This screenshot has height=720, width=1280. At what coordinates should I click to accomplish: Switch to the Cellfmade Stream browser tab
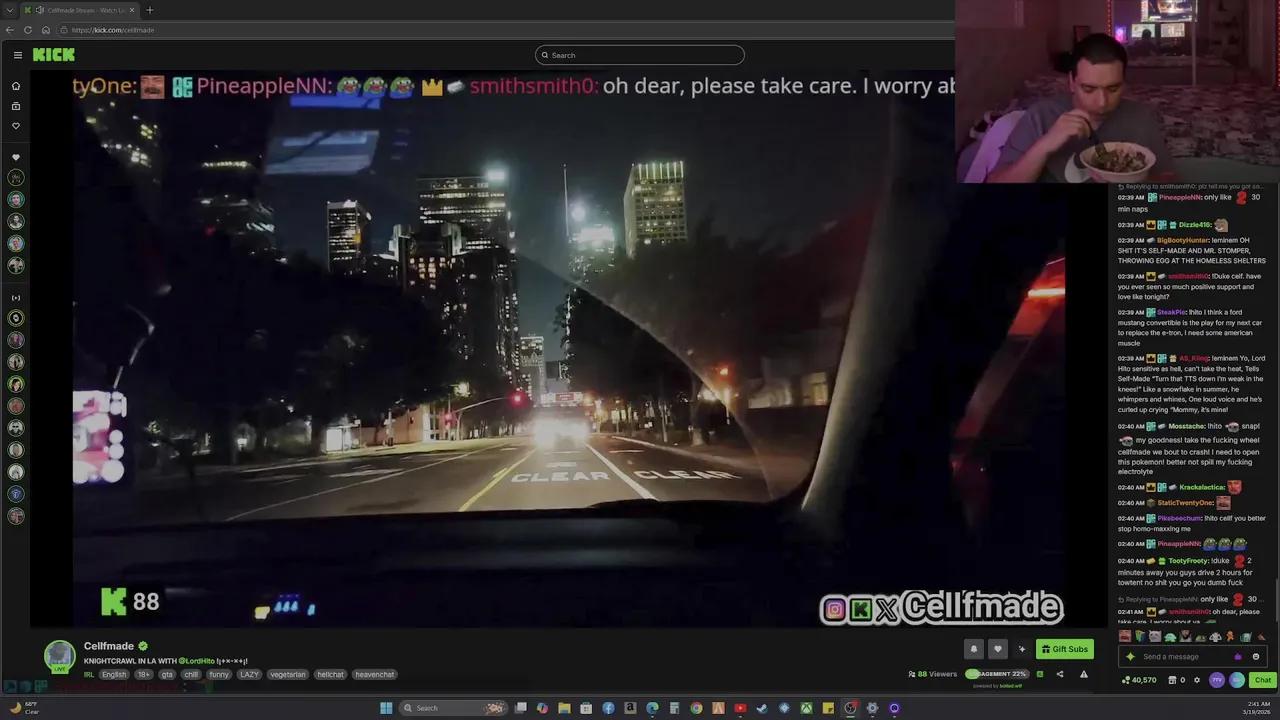[78, 10]
